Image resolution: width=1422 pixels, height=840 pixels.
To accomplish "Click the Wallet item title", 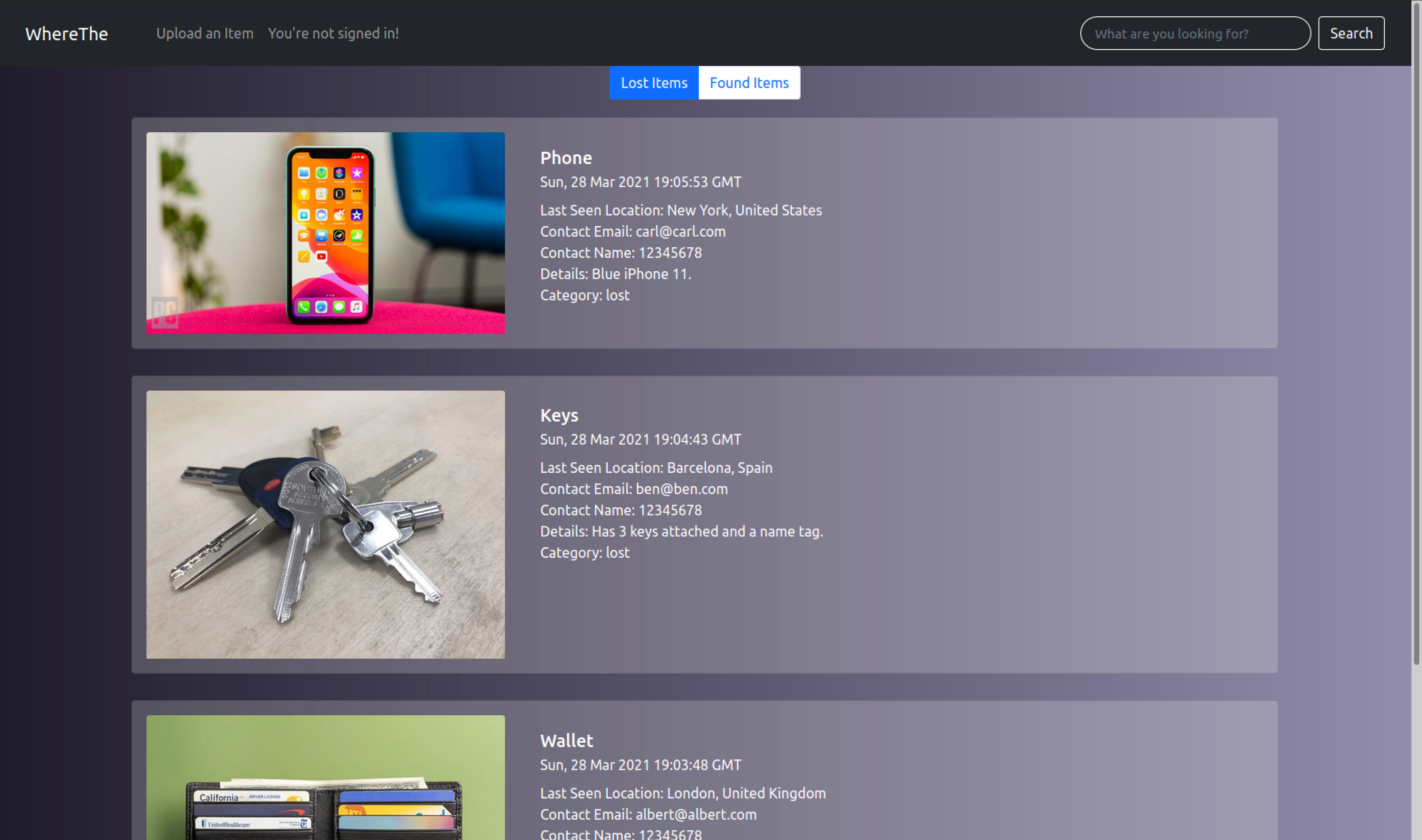I will (566, 740).
